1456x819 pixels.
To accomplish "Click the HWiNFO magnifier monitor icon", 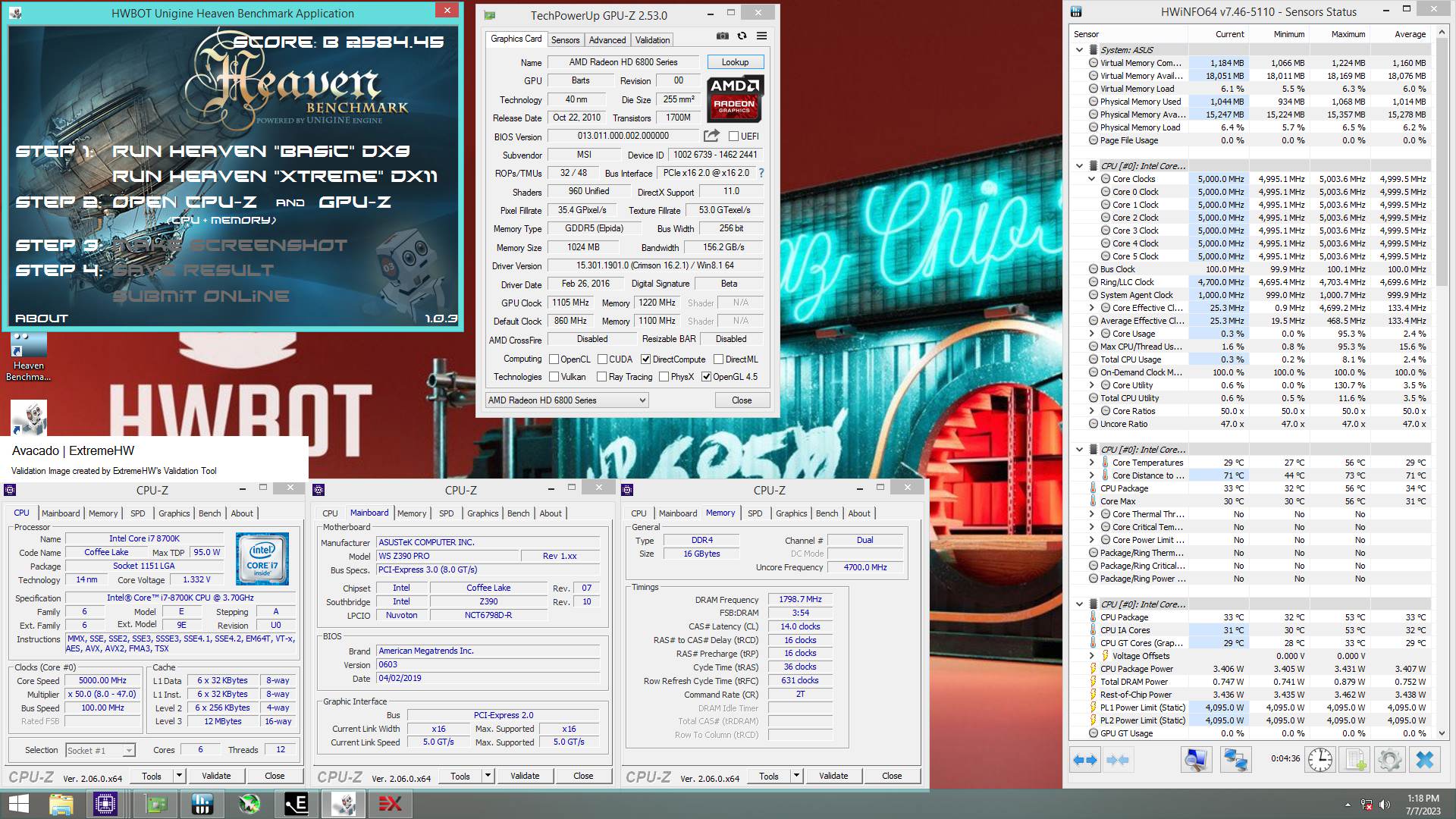I will tap(1196, 759).
